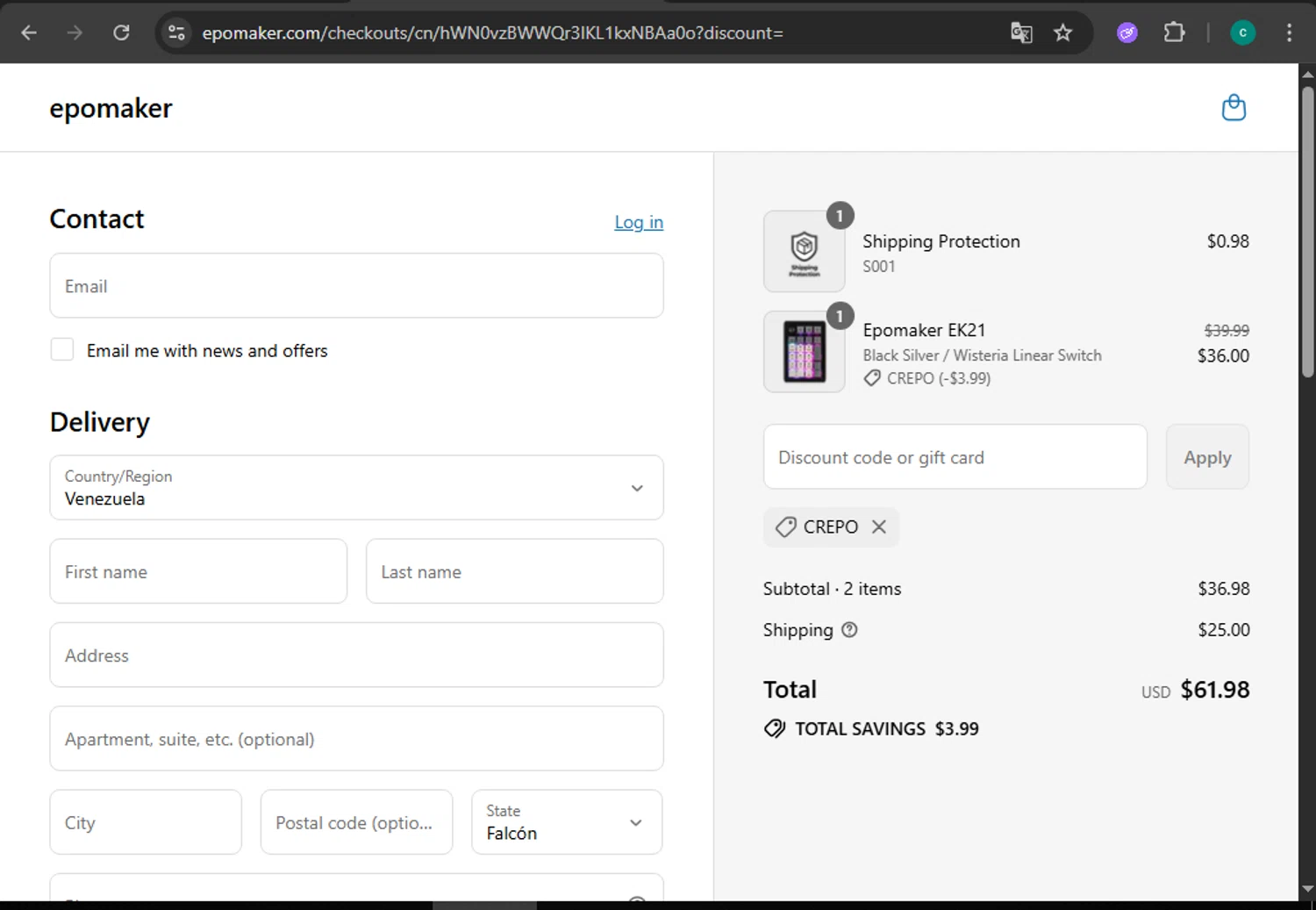Focus the City field
The height and width of the screenshot is (910, 1316).
(x=146, y=822)
